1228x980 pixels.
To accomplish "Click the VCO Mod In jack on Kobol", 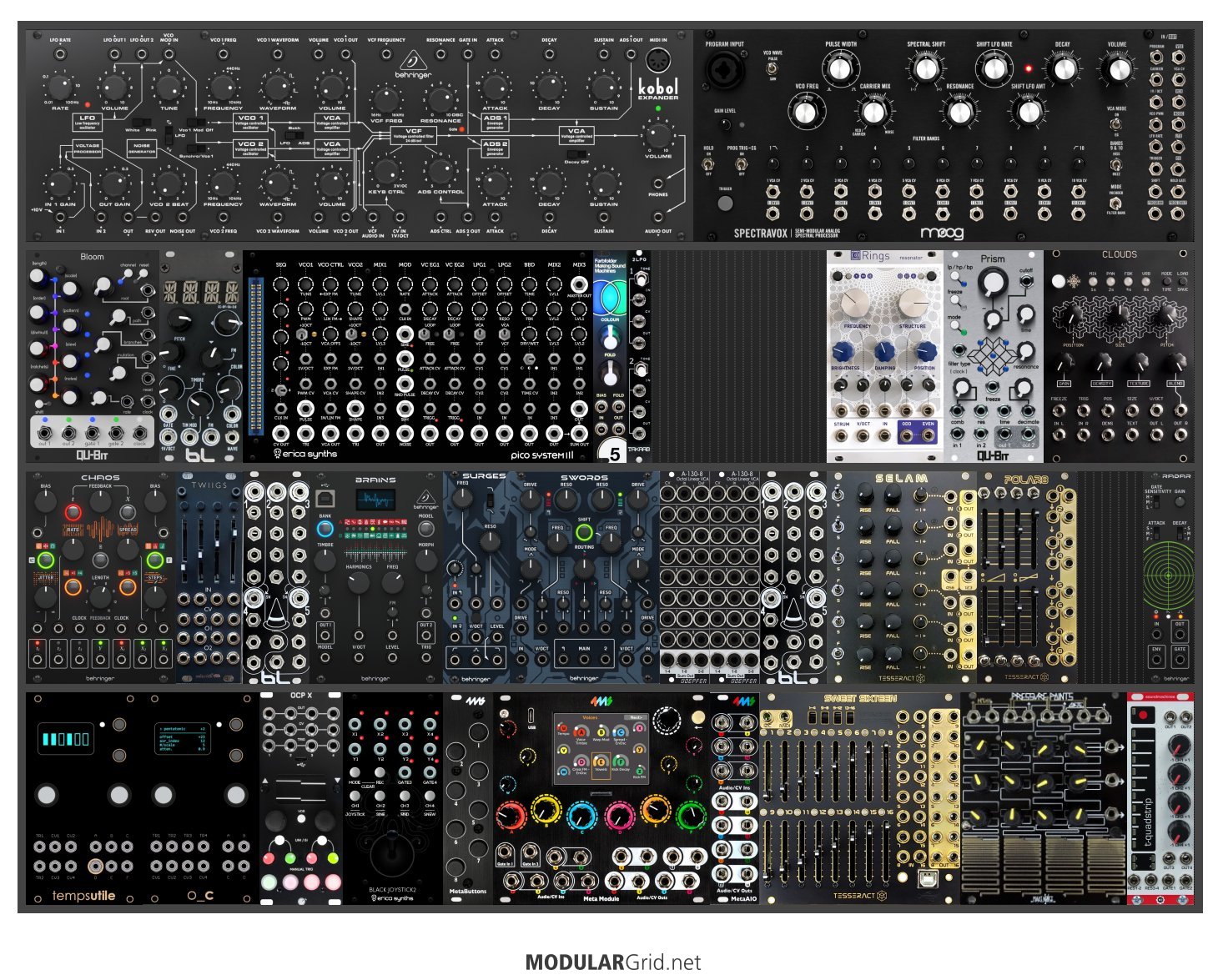I will pyautogui.click(x=169, y=54).
